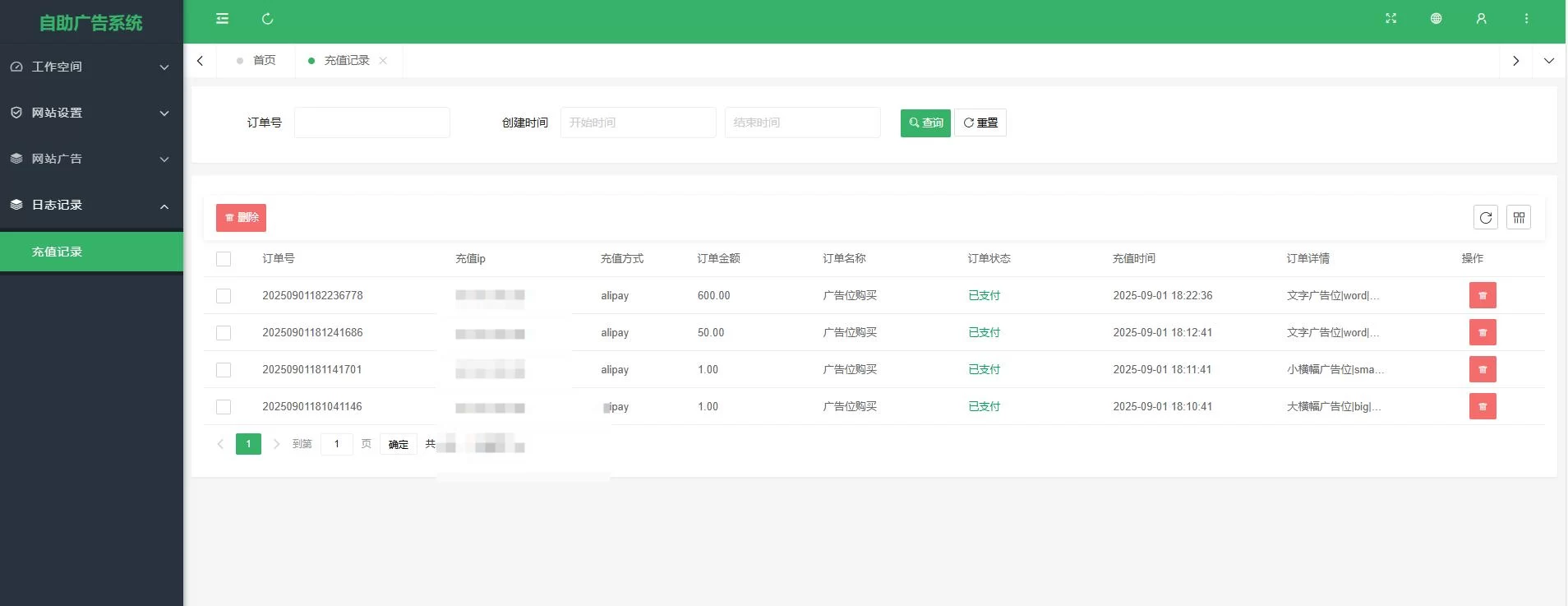The image size is (1568, 606).
Task: Check the box for order 20250901181041146
Action: pos(224,407)
